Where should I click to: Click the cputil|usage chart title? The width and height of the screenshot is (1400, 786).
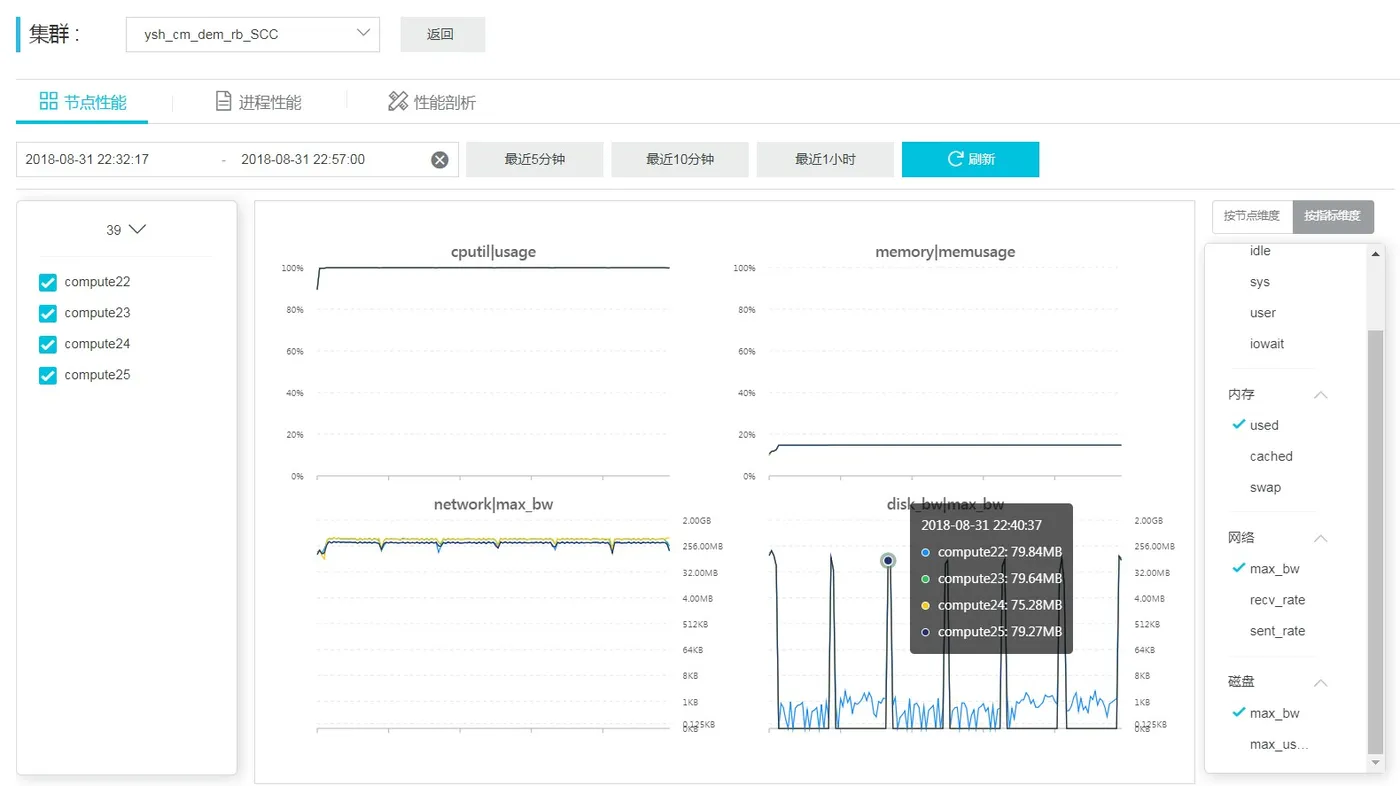[x=493, y=252]
